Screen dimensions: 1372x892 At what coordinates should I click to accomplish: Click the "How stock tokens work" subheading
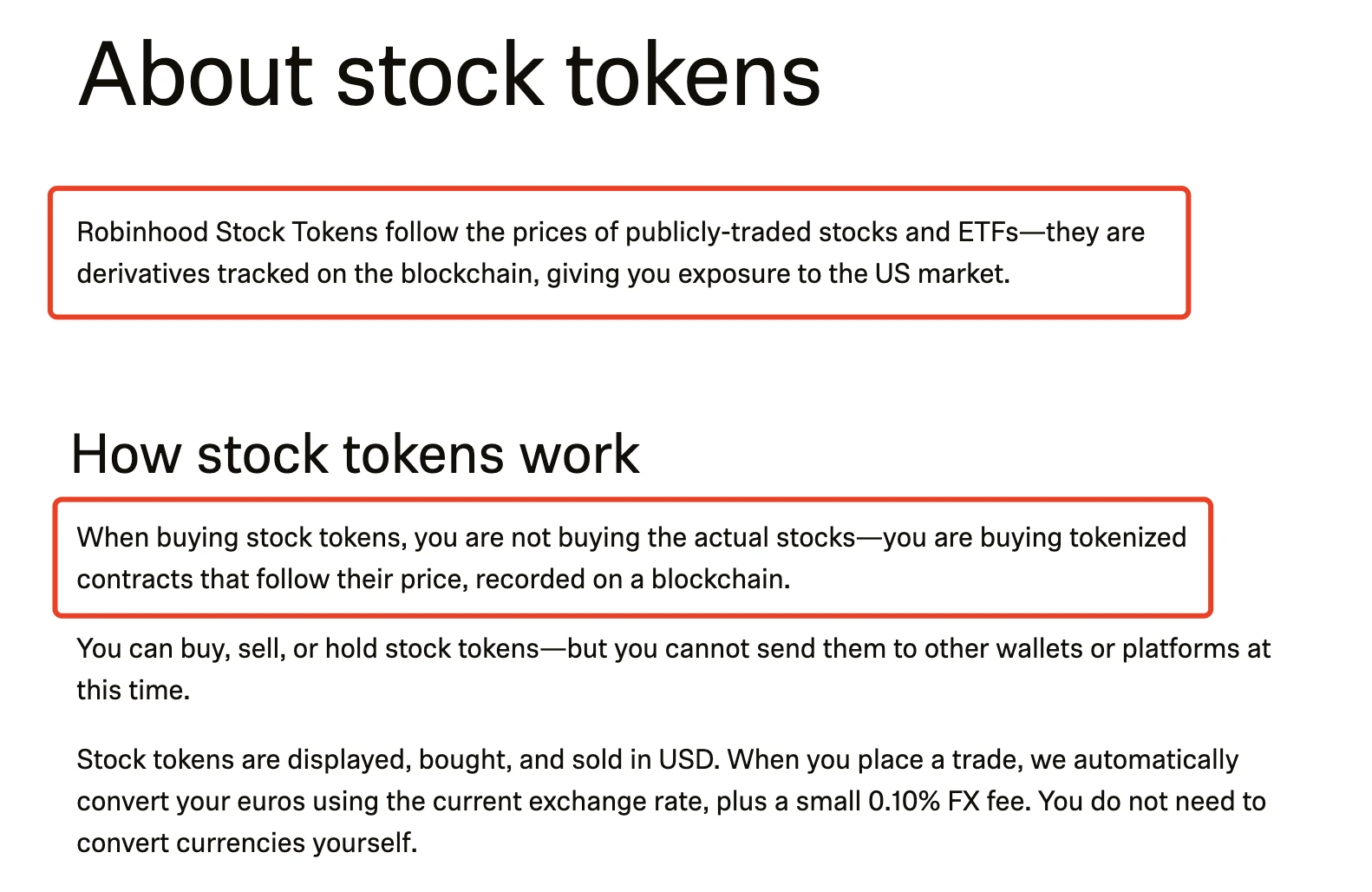pos(355,454)
